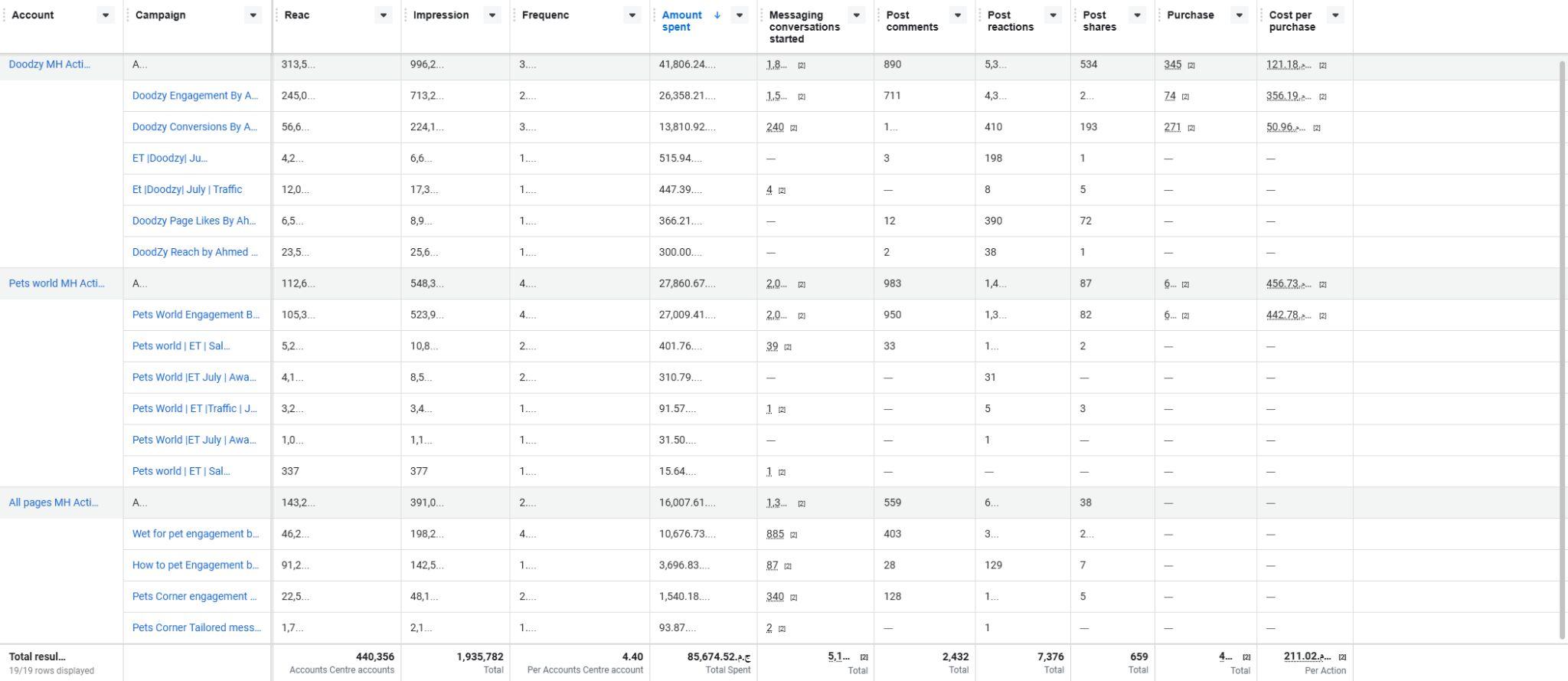The height and width of the screenshot is (681, 1568).
Task: Click the Amount spent column header
Action: (x=681, y=21)
